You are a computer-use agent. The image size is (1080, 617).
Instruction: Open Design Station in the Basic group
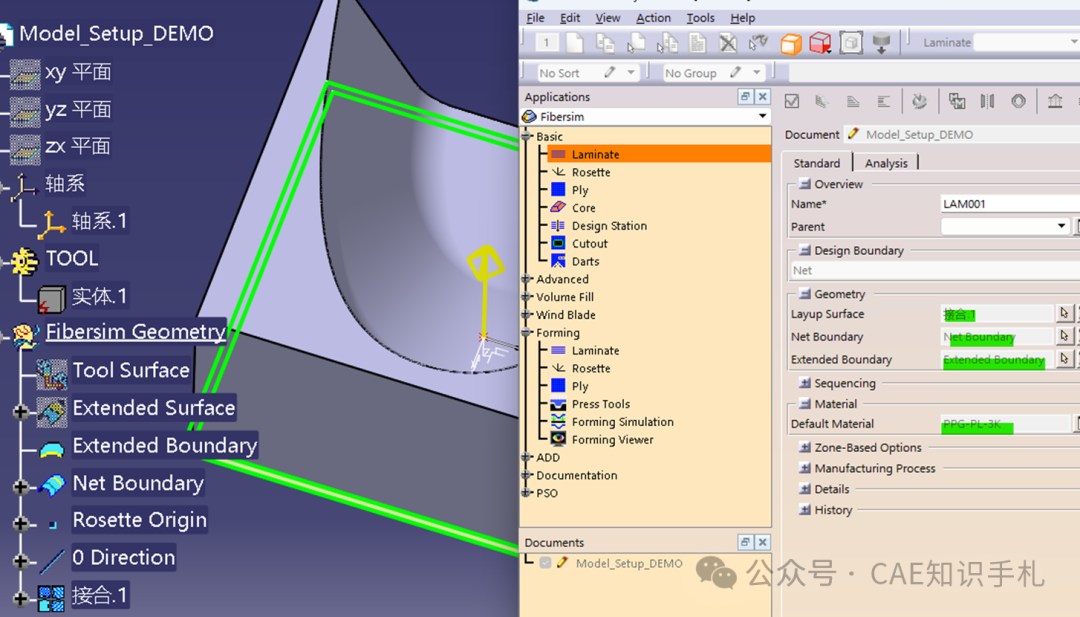[609, 226]
